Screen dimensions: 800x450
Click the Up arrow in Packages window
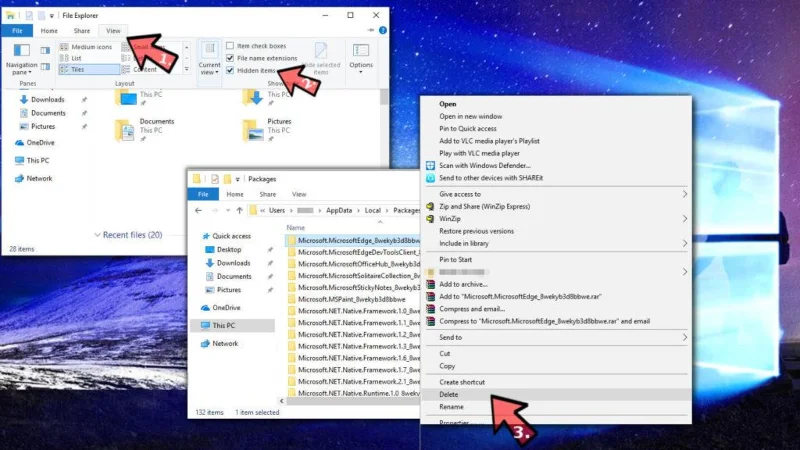[x=239, y=210]
